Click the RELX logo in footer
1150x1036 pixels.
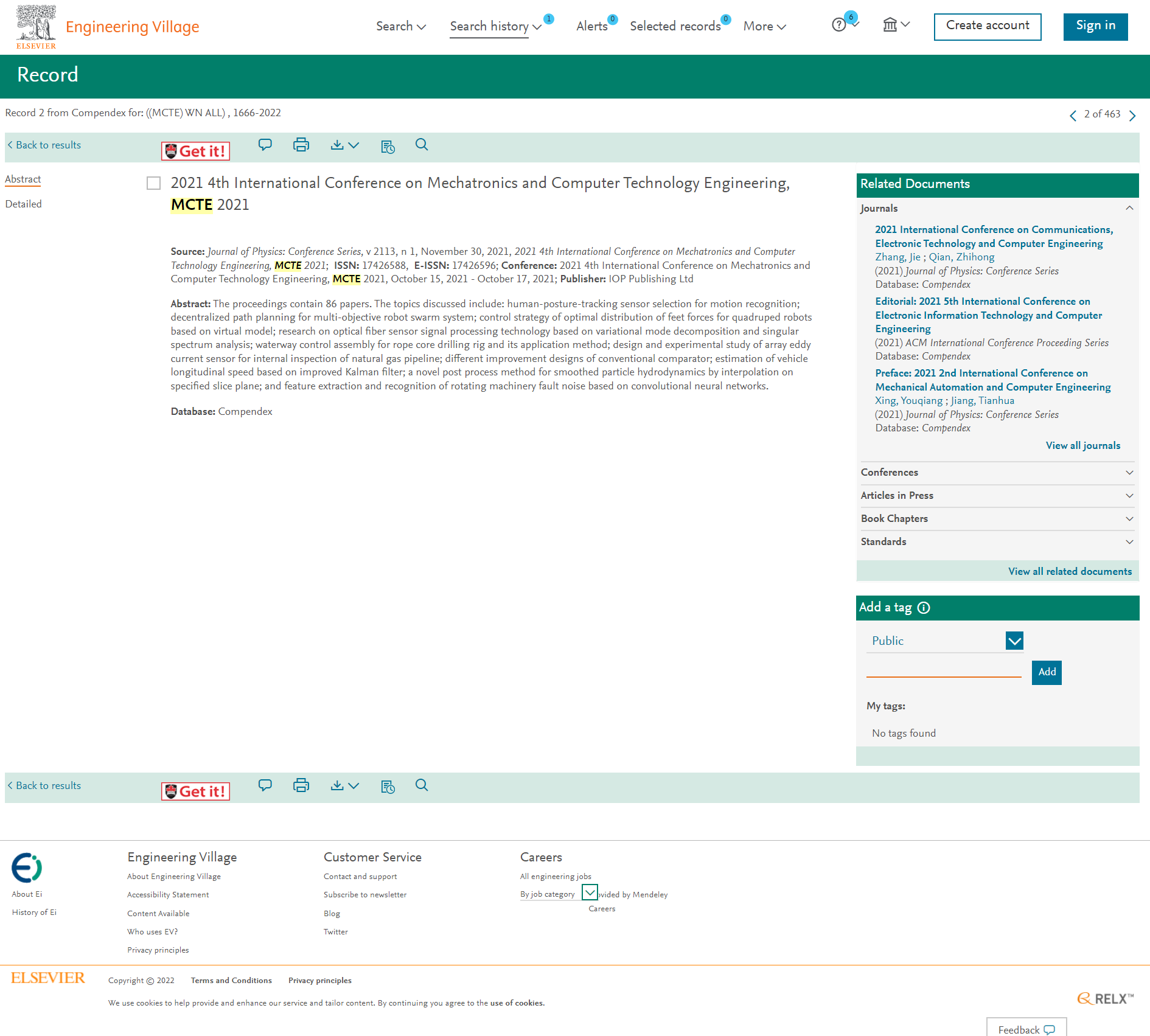click(1105, 998)
